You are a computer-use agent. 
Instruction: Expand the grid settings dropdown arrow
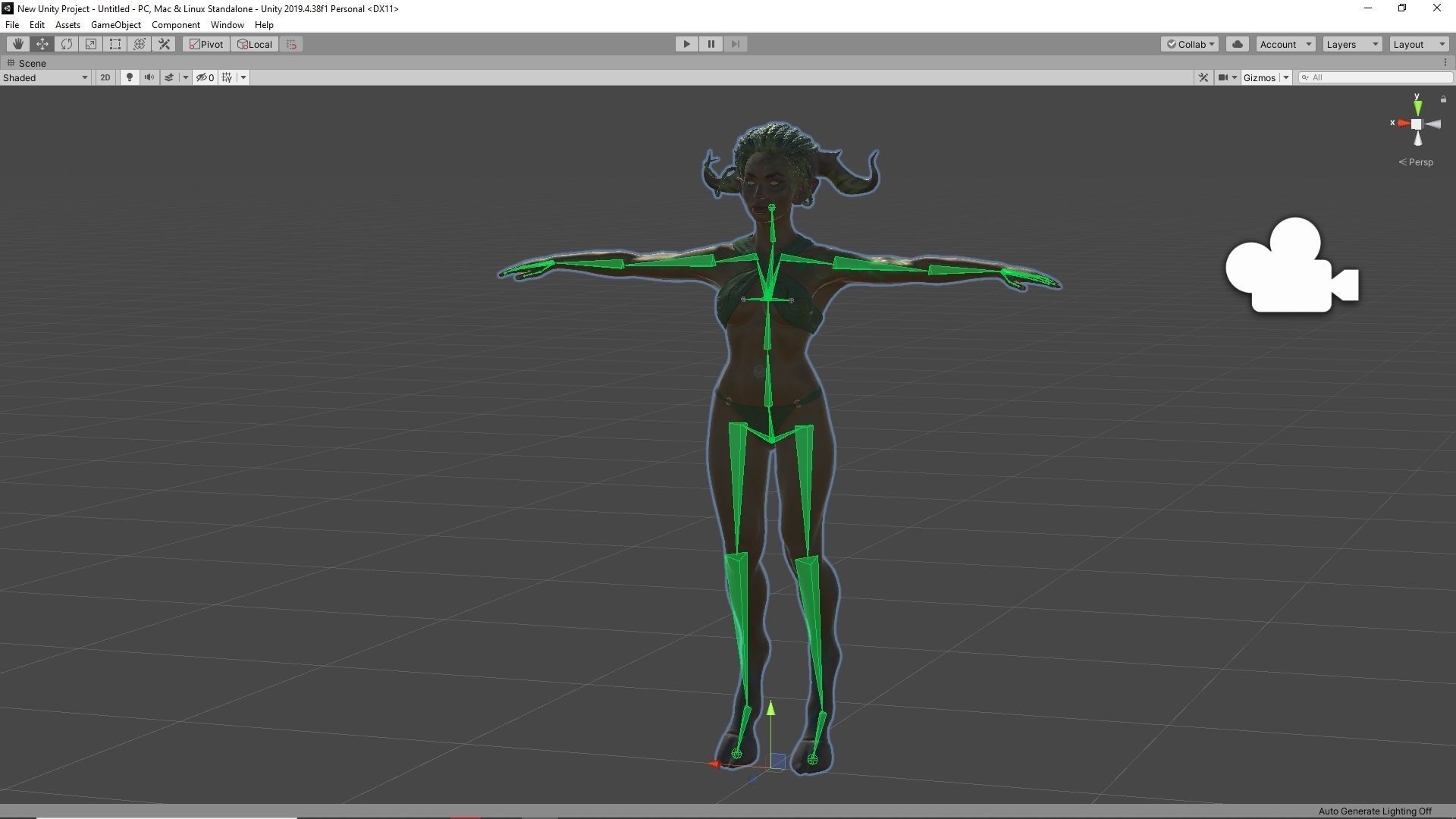point(243,77)
